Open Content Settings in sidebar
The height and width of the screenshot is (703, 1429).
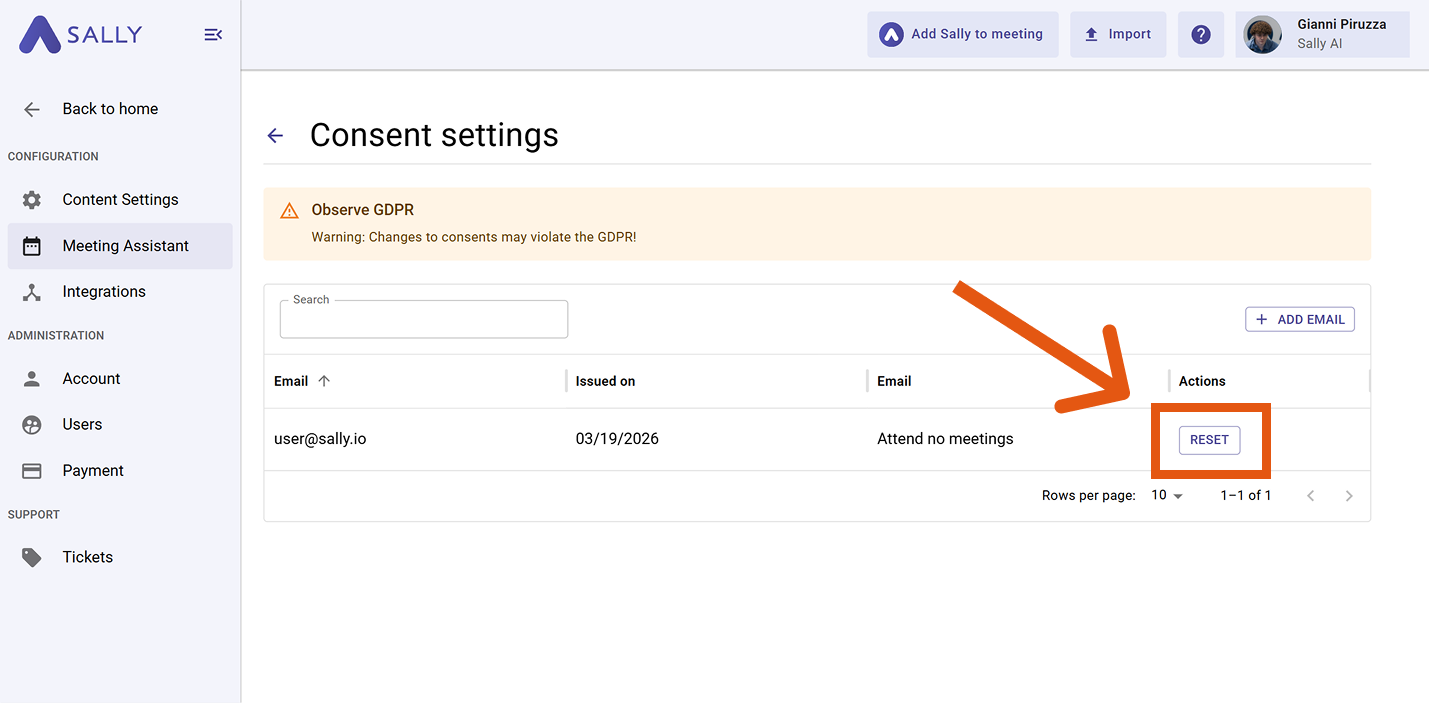click(120, 200)
